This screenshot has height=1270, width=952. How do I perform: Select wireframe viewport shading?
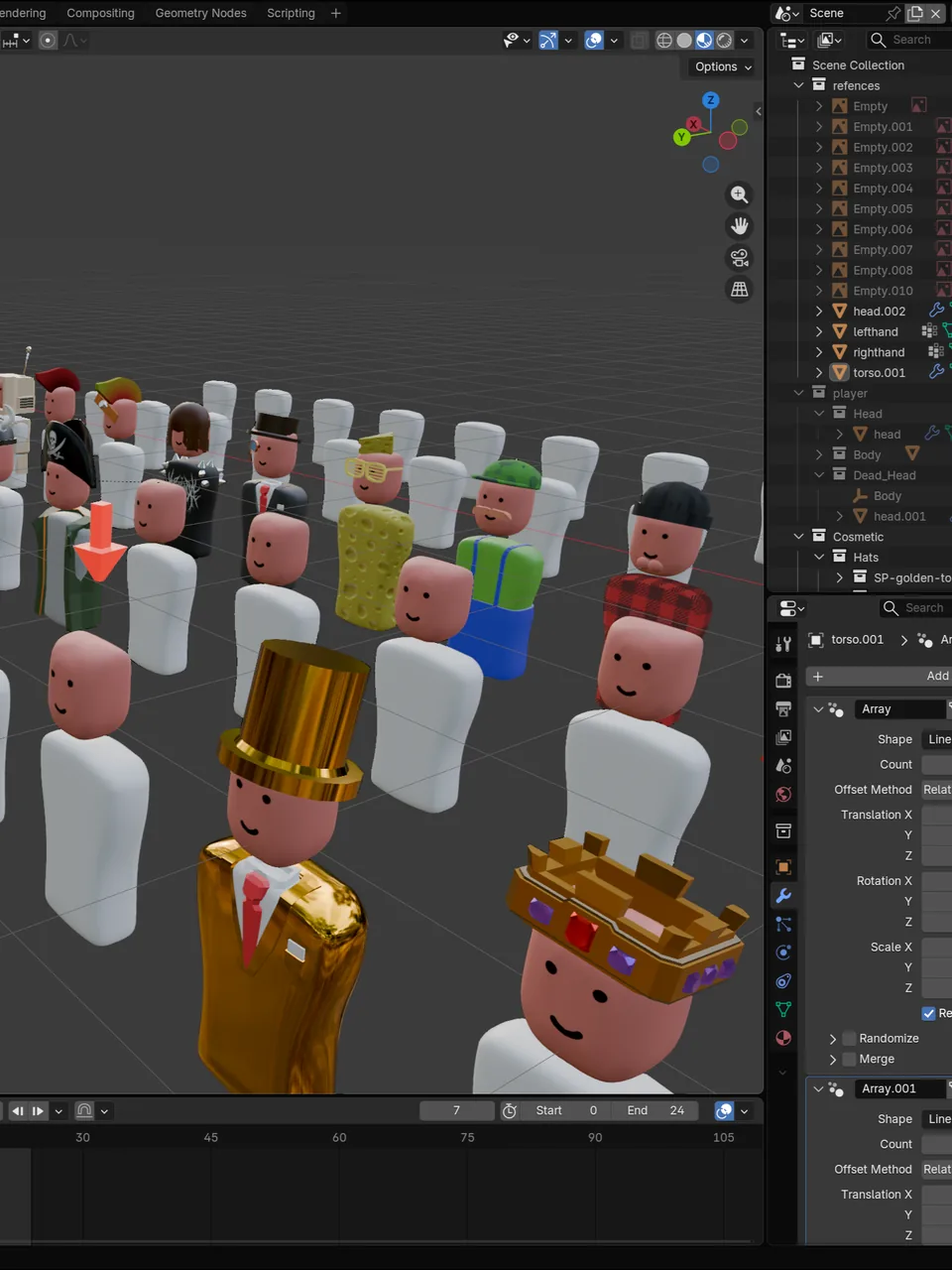pos(664,40)
